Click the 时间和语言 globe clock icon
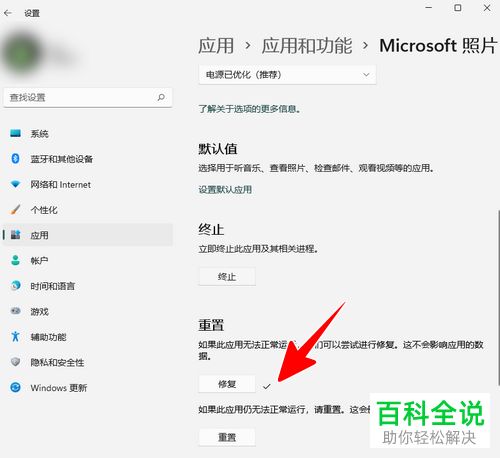Image resolution: width=500 pixels, height=458 pixels. coord(15,286)
